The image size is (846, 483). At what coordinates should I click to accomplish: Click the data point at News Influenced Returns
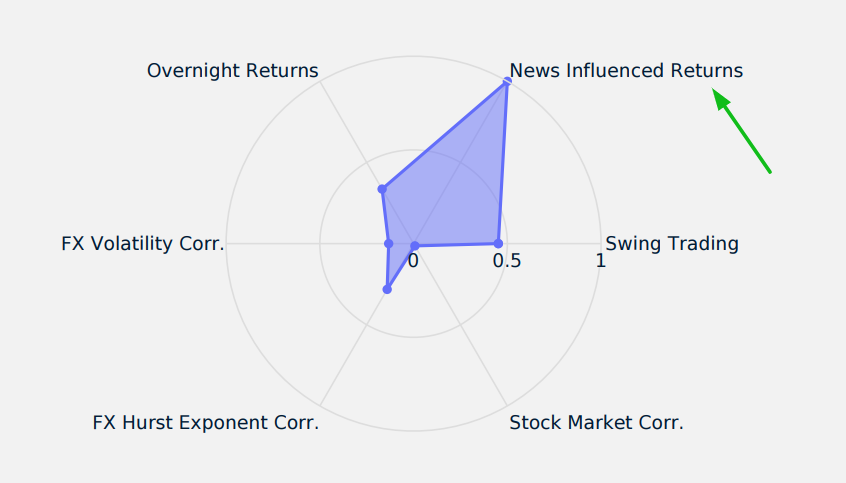[x=507, y=82]
